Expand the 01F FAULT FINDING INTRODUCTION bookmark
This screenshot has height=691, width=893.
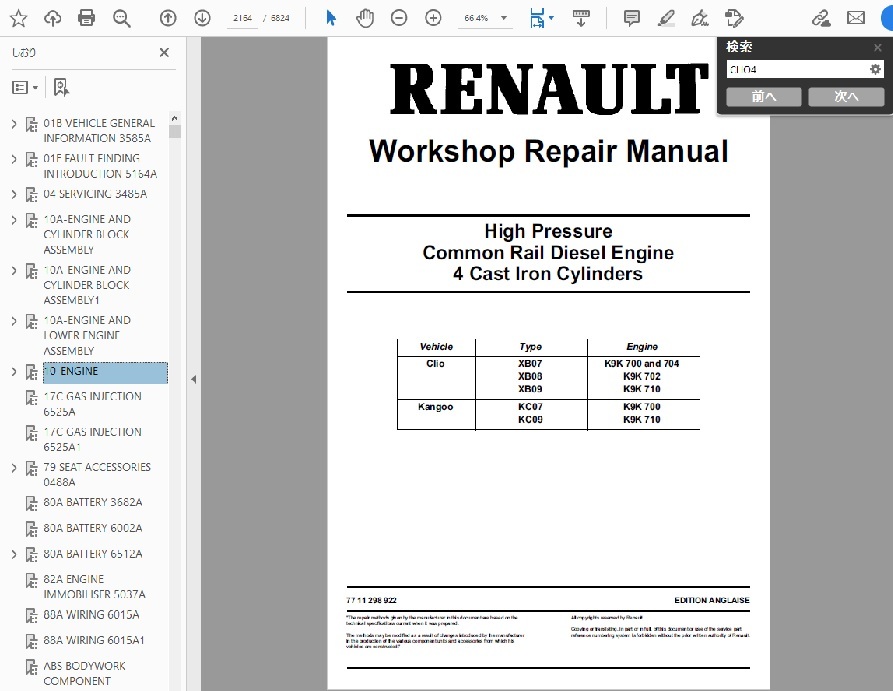[14, 158]
